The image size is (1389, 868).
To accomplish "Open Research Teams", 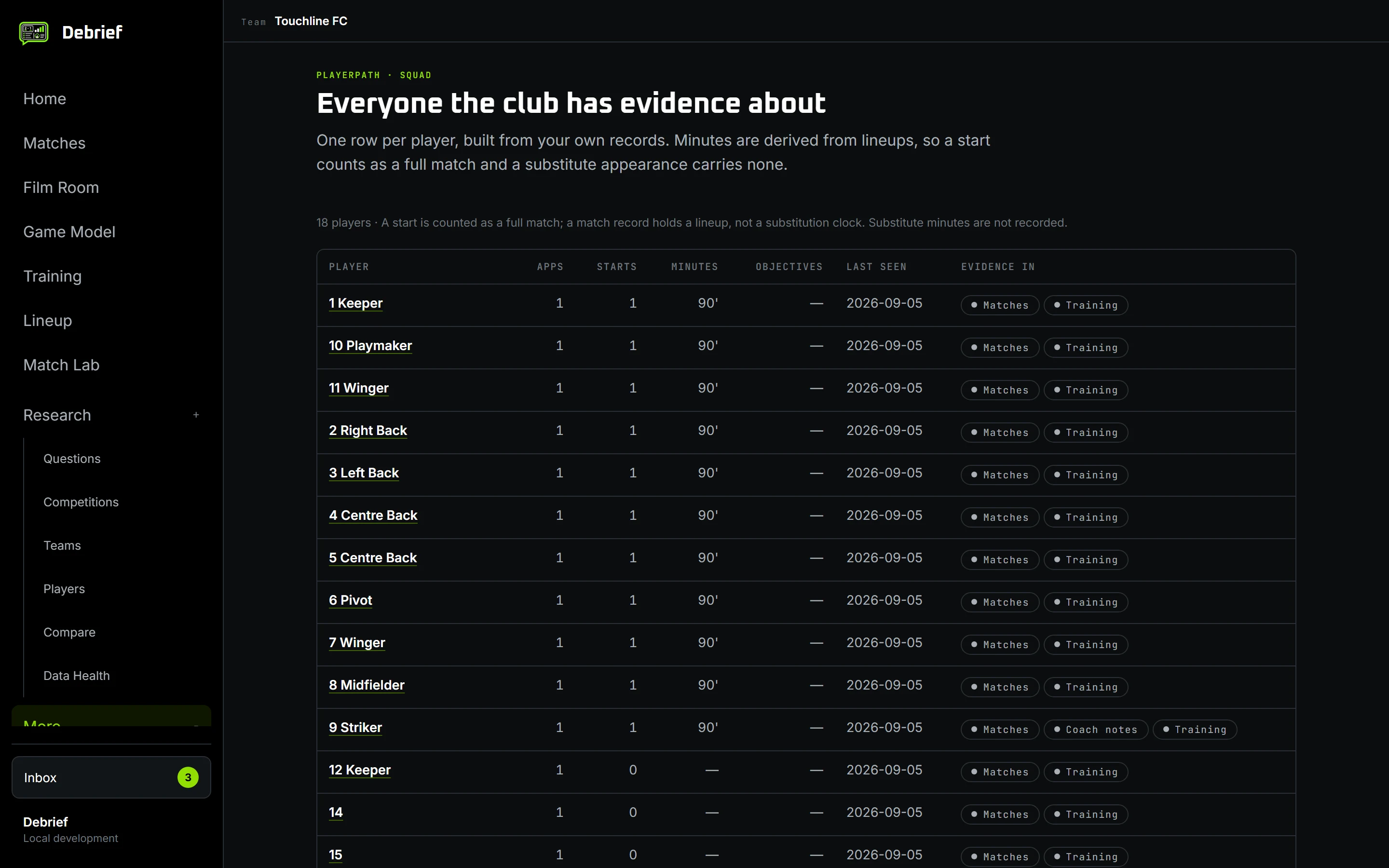I will [x=62, y=545].
